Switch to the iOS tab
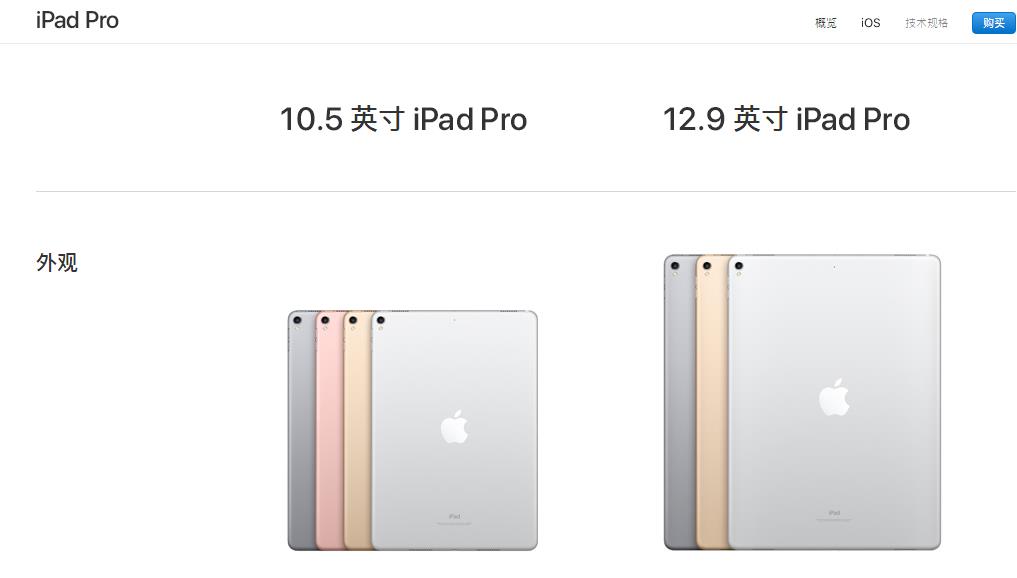This screenshot has height=578, width=1017. click(x=870, y=23)
